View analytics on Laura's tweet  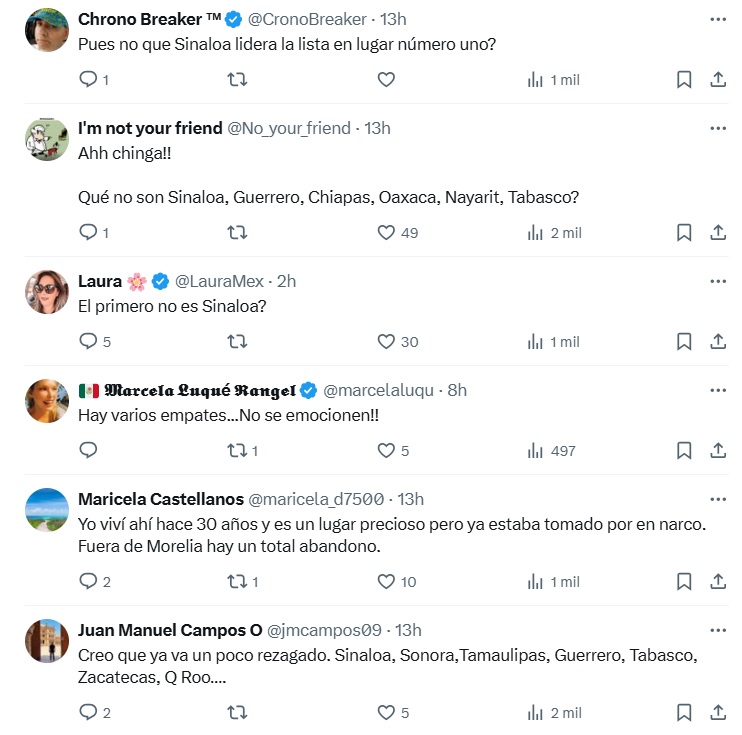click(535, 342)
